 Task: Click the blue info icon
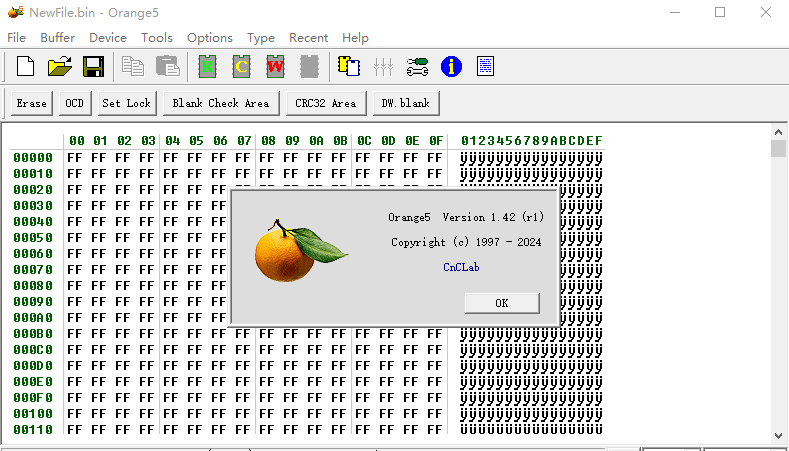(452, 67)
